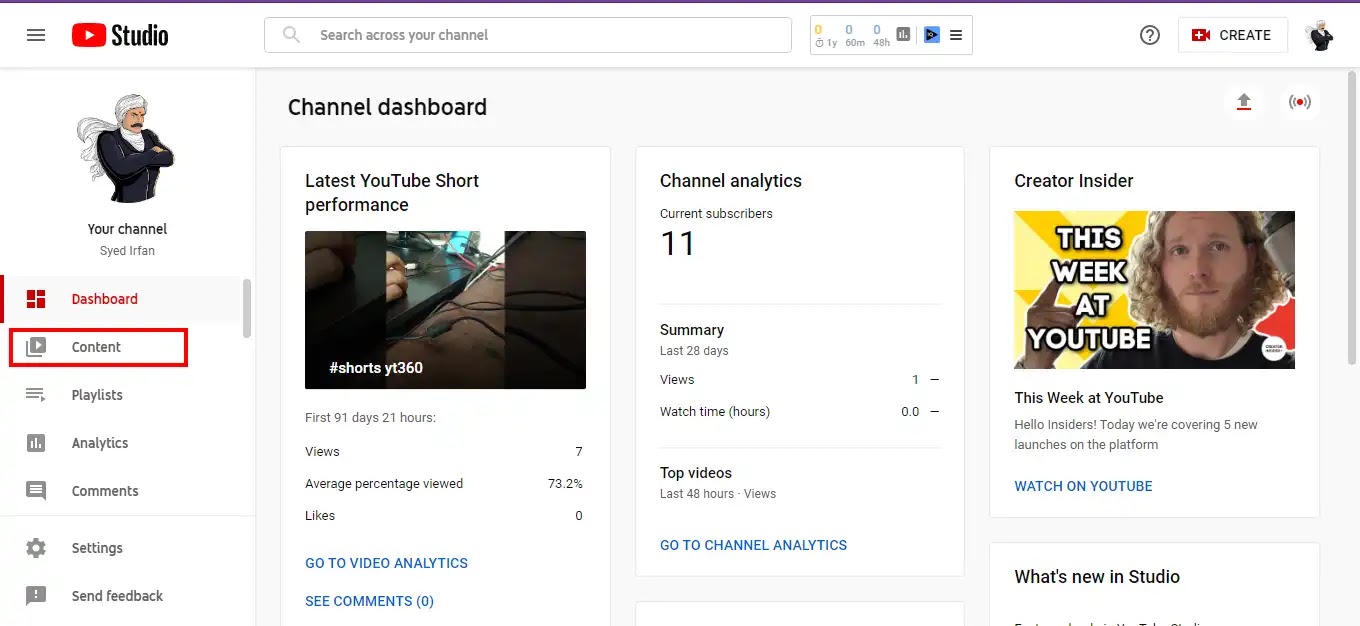
Task: Open the #shorts yt360 video thumbnail
Action: point(445,310)
